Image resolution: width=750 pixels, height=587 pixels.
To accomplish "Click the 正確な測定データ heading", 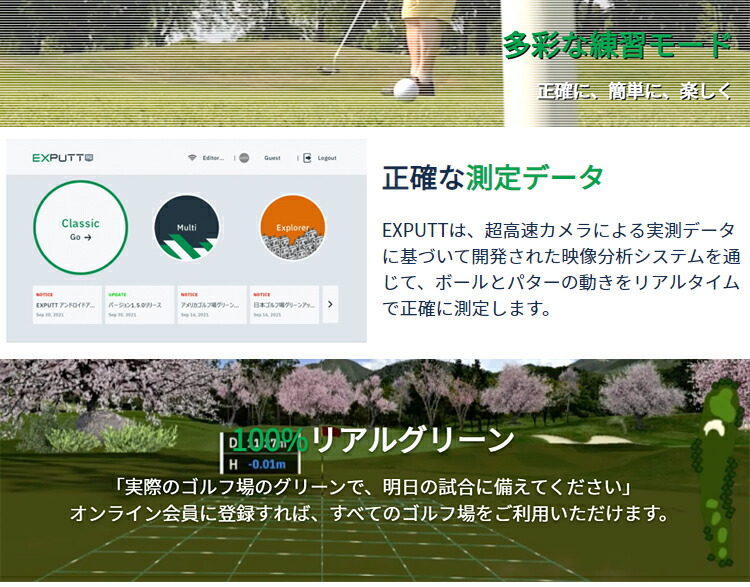I will [493, 177].
